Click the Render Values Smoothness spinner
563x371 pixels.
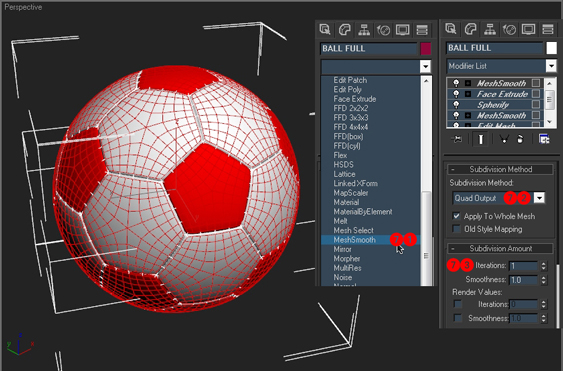(543, 318)
